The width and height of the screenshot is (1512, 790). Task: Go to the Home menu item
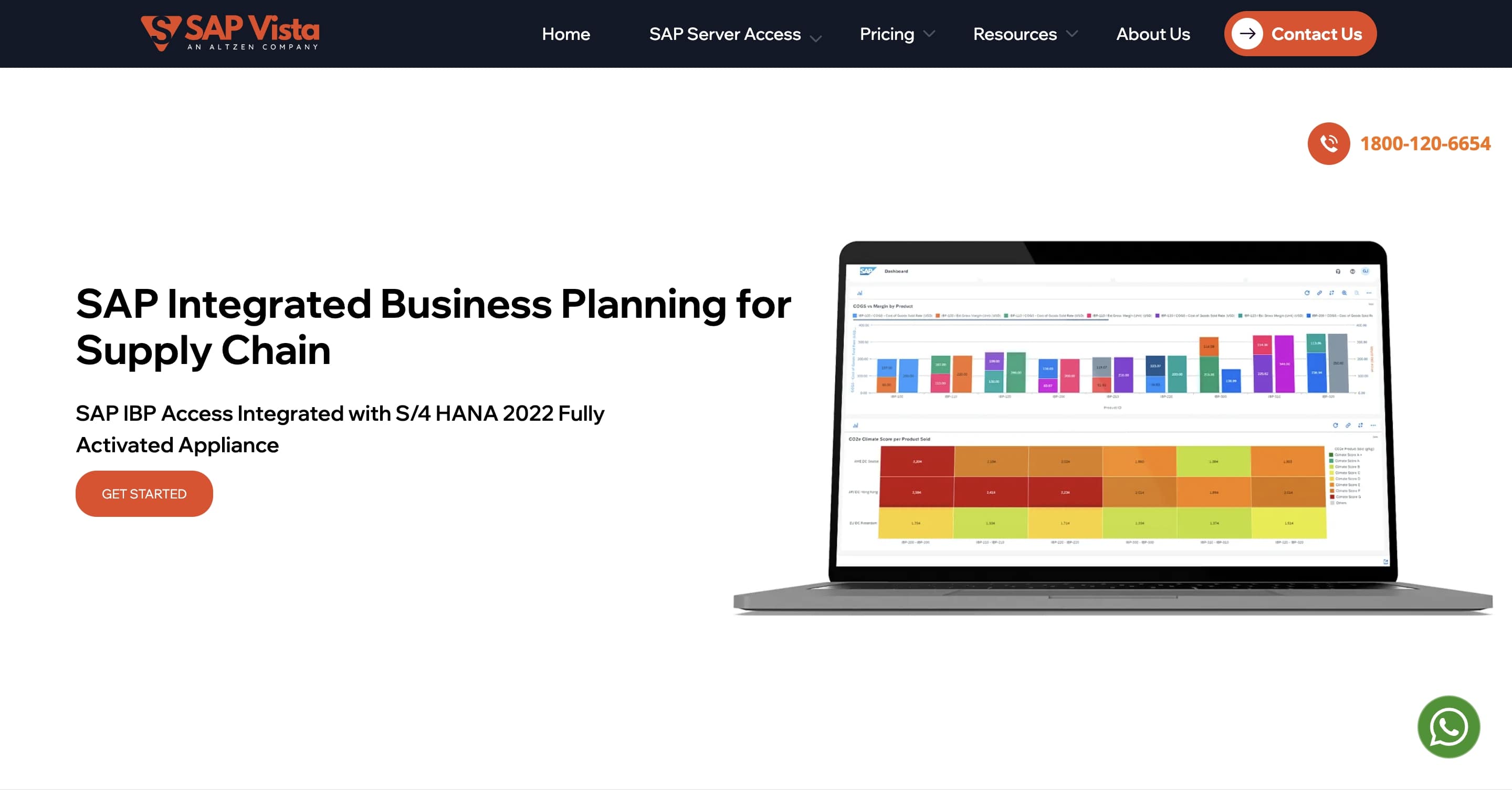tap(565, 34)
